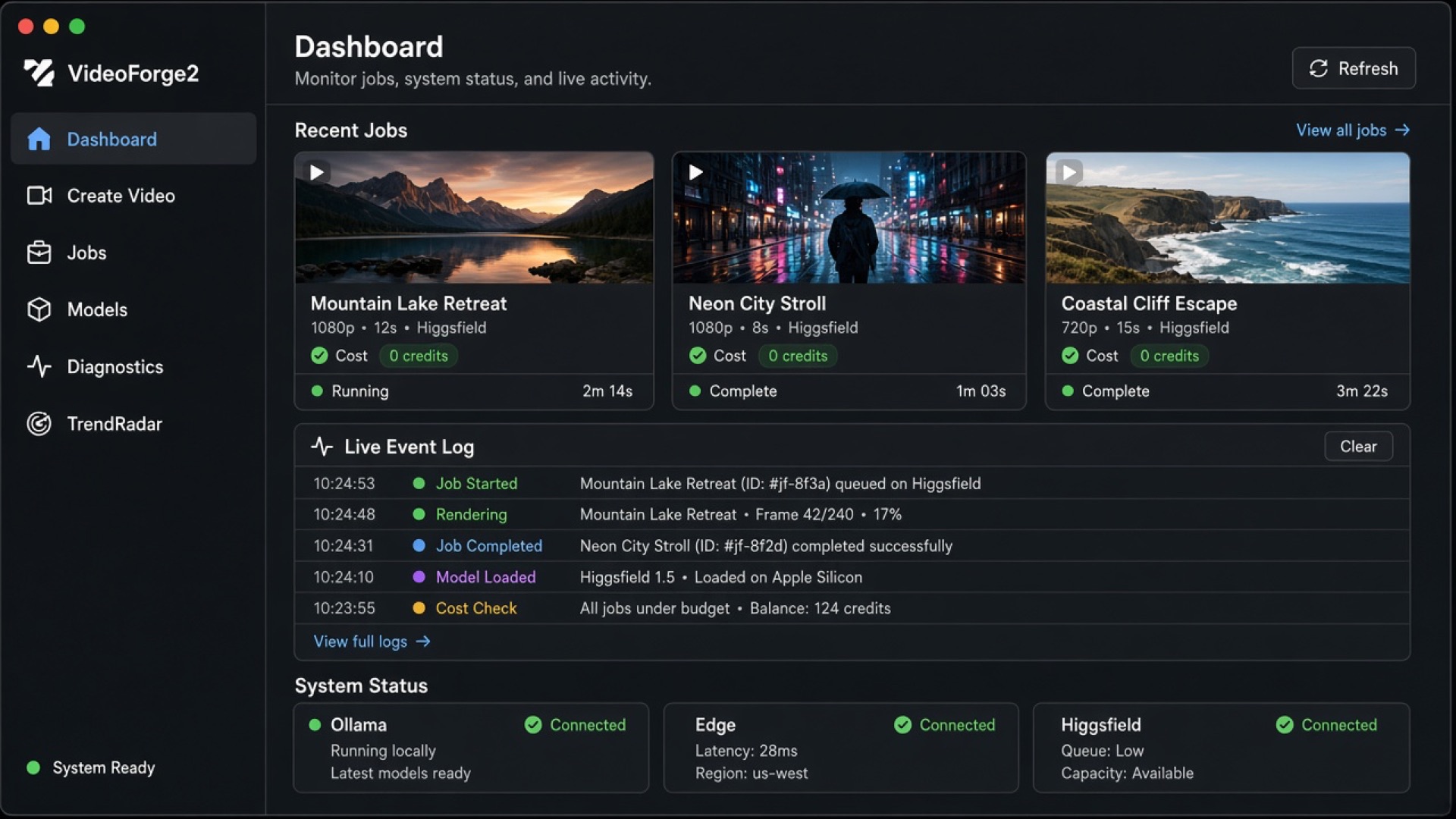Click the green check next to Ollama Connected
Screen dimensions: 1456x819
533,725
